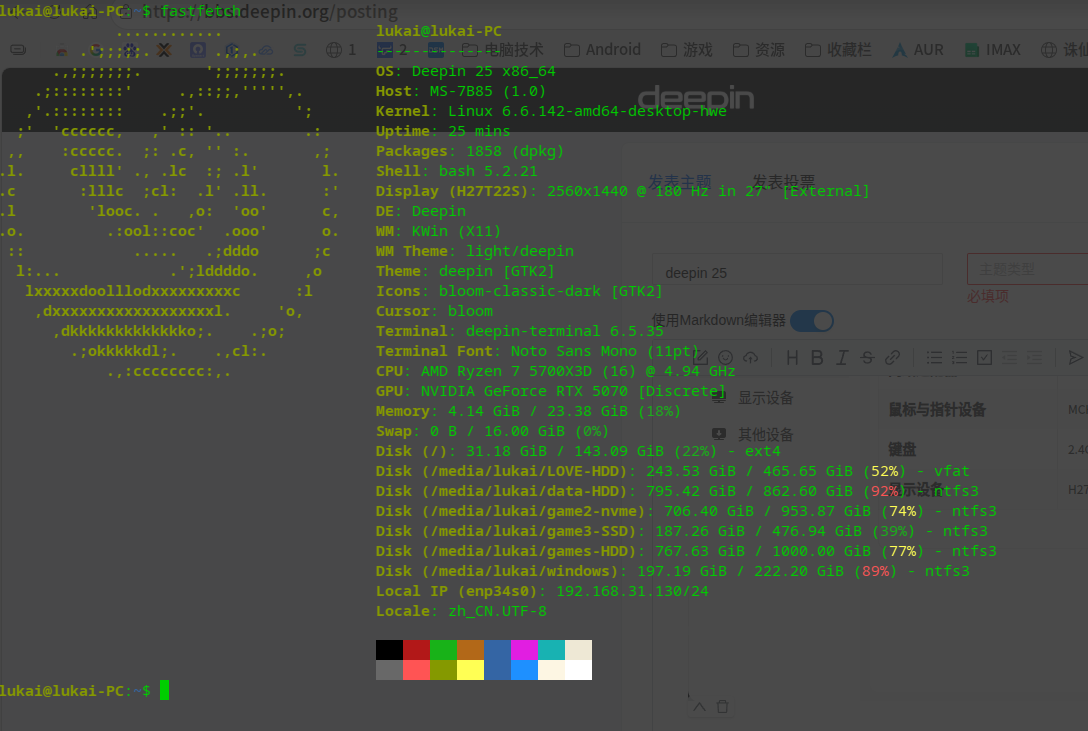Open the 资源 bookmark folder
Screen dimensions: 1088x731
coord(758,50)
